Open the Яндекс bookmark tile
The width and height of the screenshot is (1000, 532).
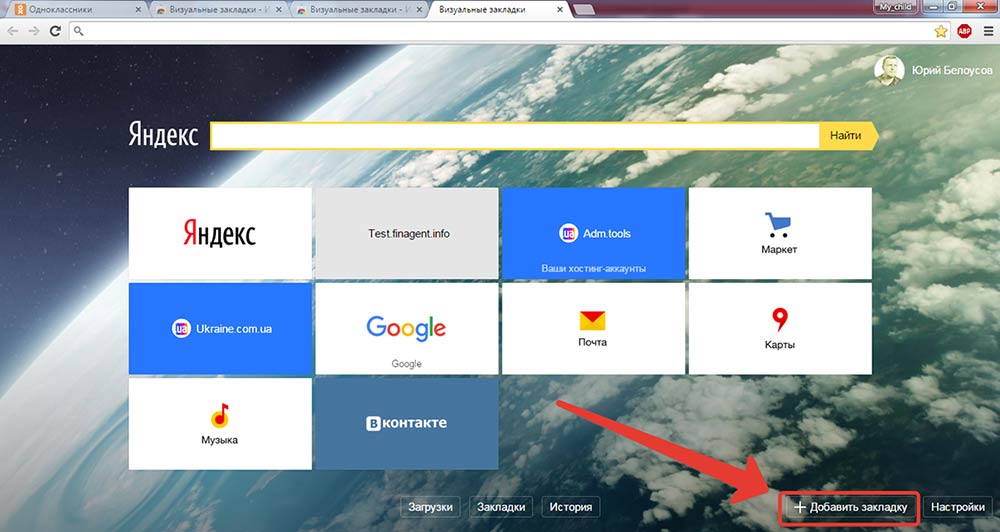[x=220, y=233]
